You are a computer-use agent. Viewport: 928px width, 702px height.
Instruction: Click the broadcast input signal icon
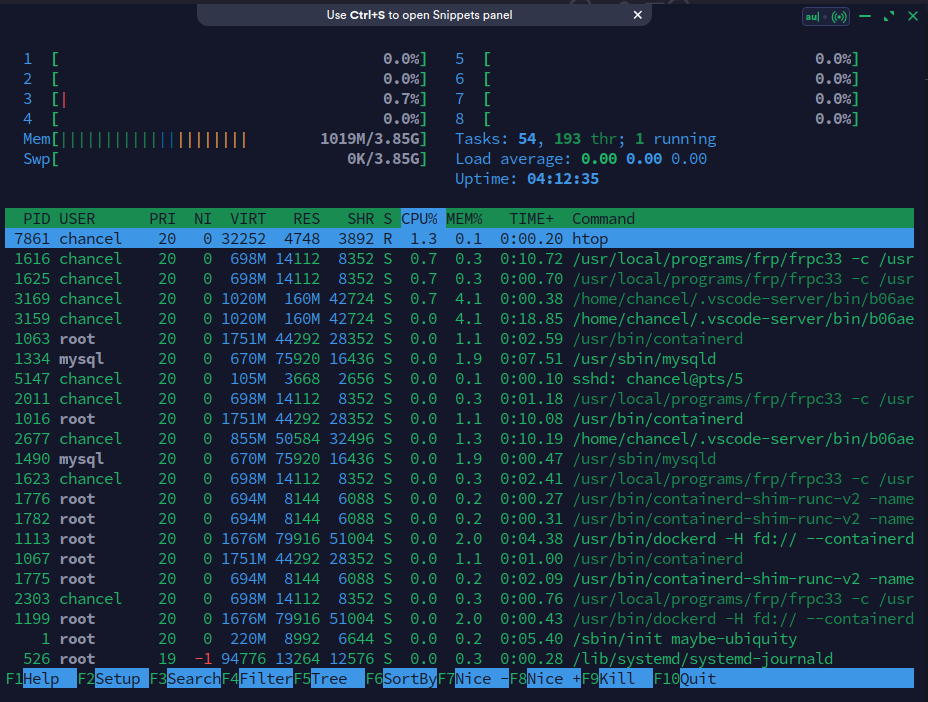point(839,16)
